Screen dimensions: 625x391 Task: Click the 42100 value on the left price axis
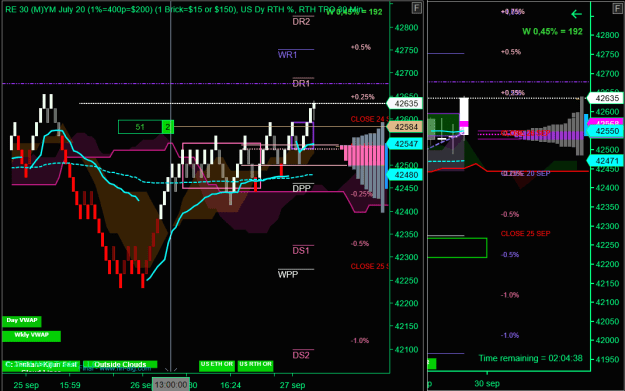pos(407,350)
